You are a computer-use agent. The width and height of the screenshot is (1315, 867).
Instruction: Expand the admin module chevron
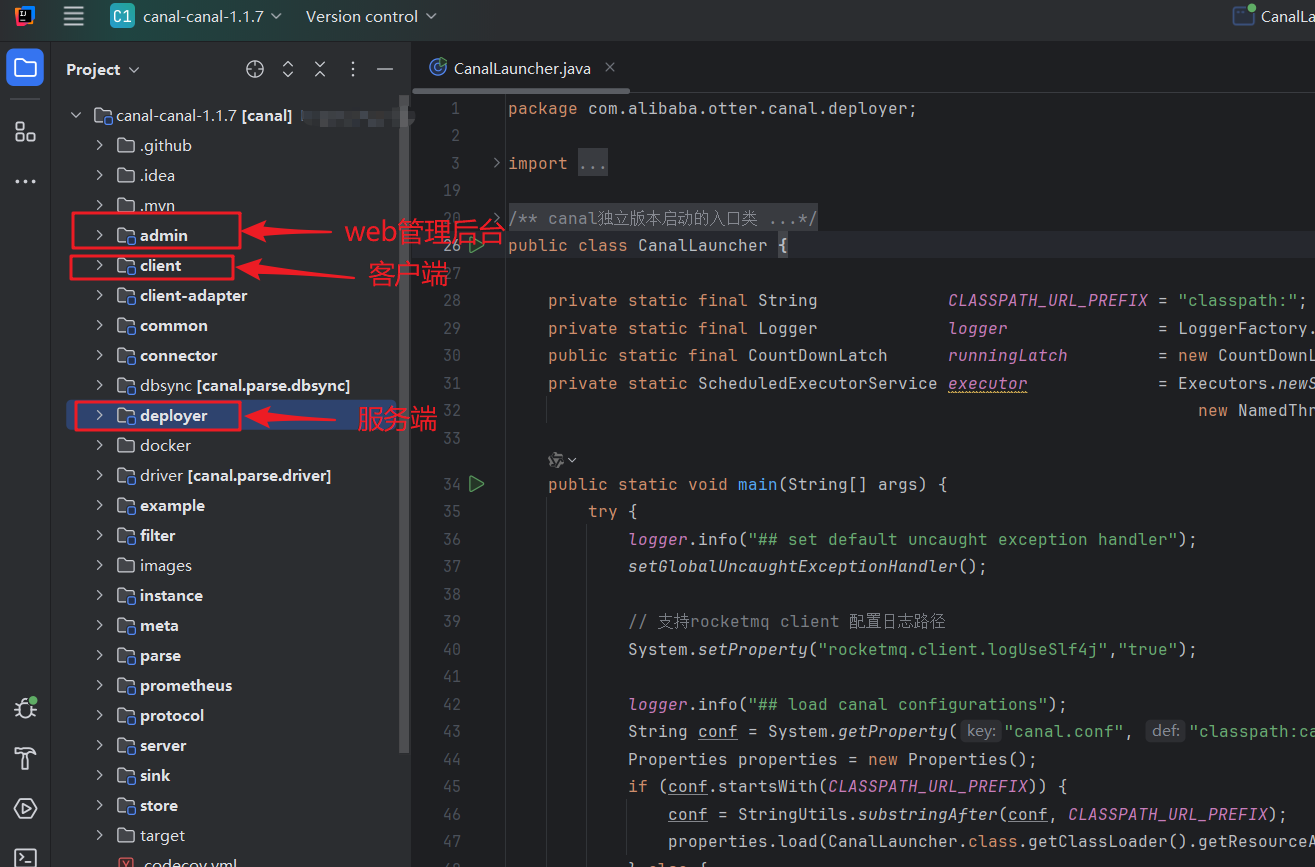tap(99, 235)
